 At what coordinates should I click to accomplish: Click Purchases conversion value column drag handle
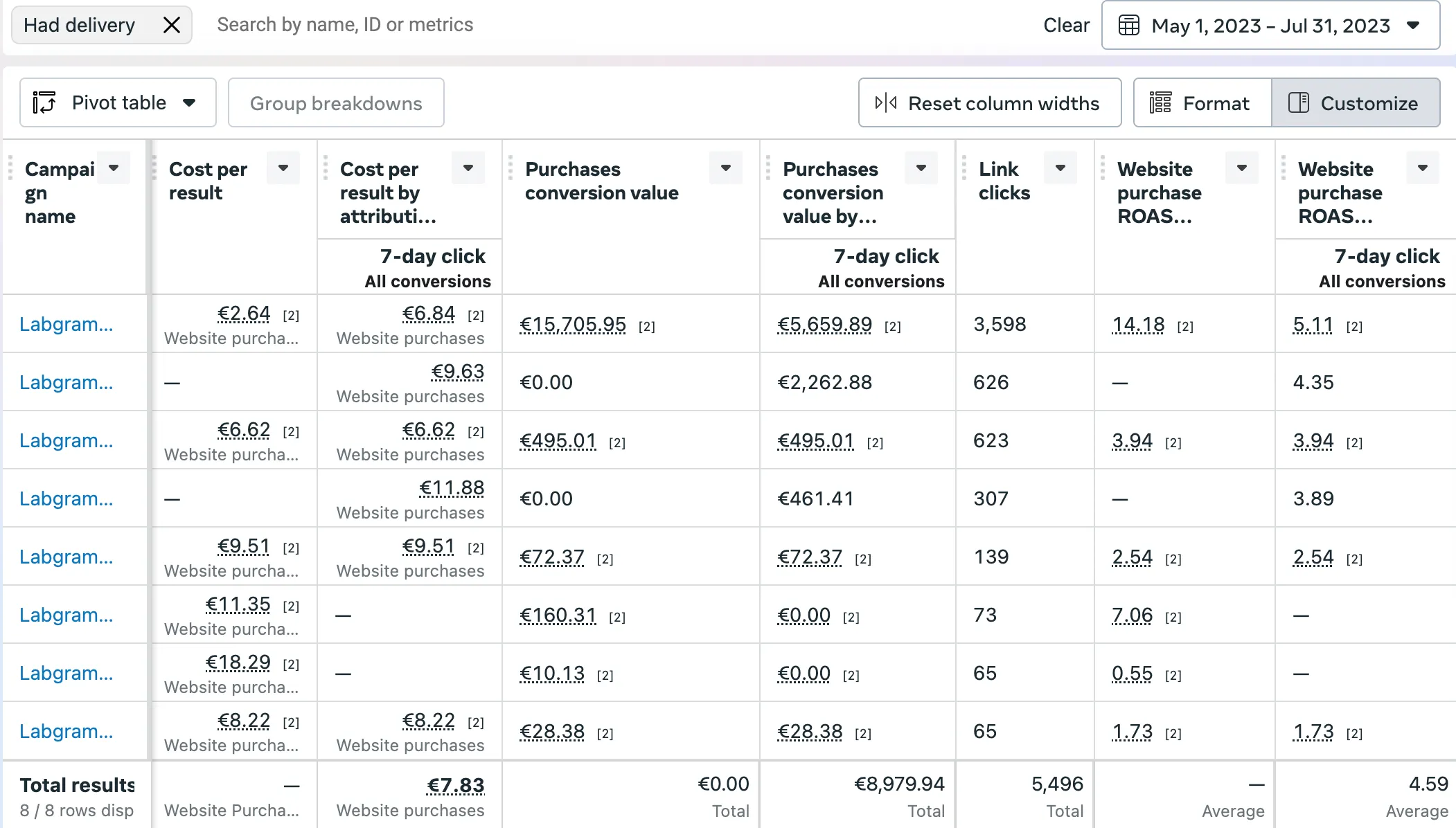(511, 168)
